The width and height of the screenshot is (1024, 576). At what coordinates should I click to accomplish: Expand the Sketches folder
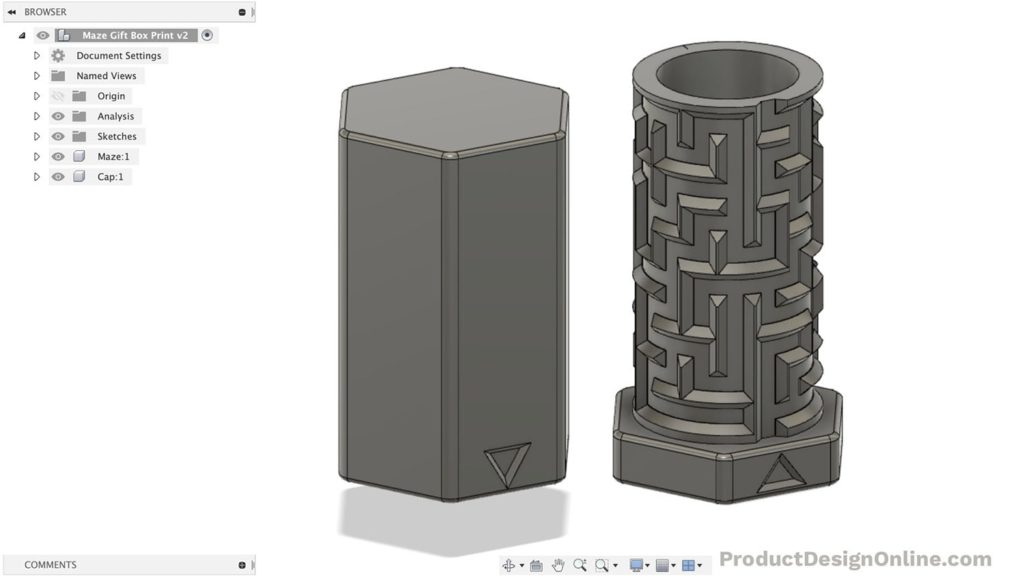pos(37,136)
